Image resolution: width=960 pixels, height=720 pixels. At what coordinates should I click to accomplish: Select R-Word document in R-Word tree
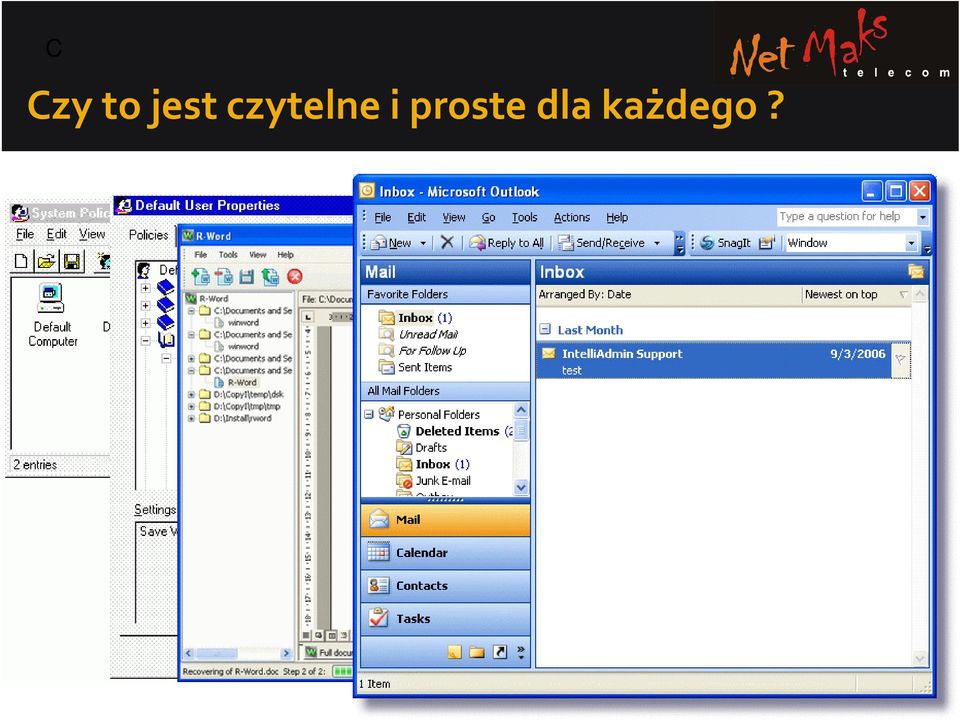tap(236, 382)
